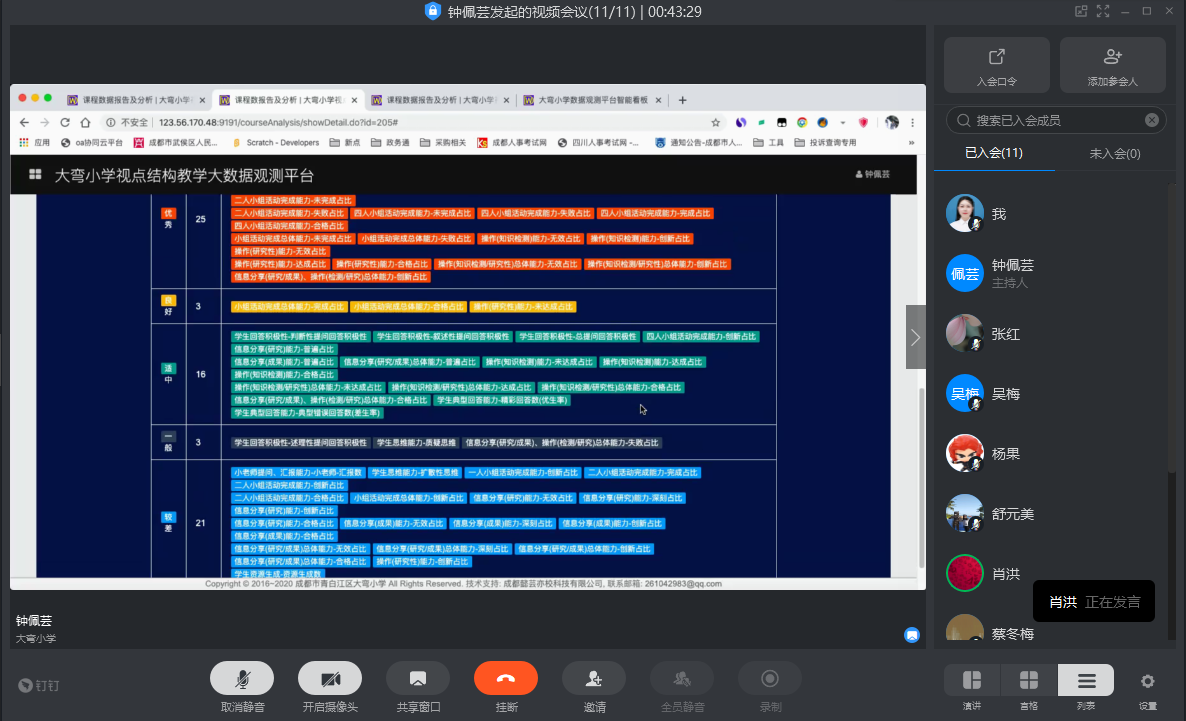This screenshot has width=1186, height=721.
Task: Bookmark page with star icon
Action: [x=716, y=123]
